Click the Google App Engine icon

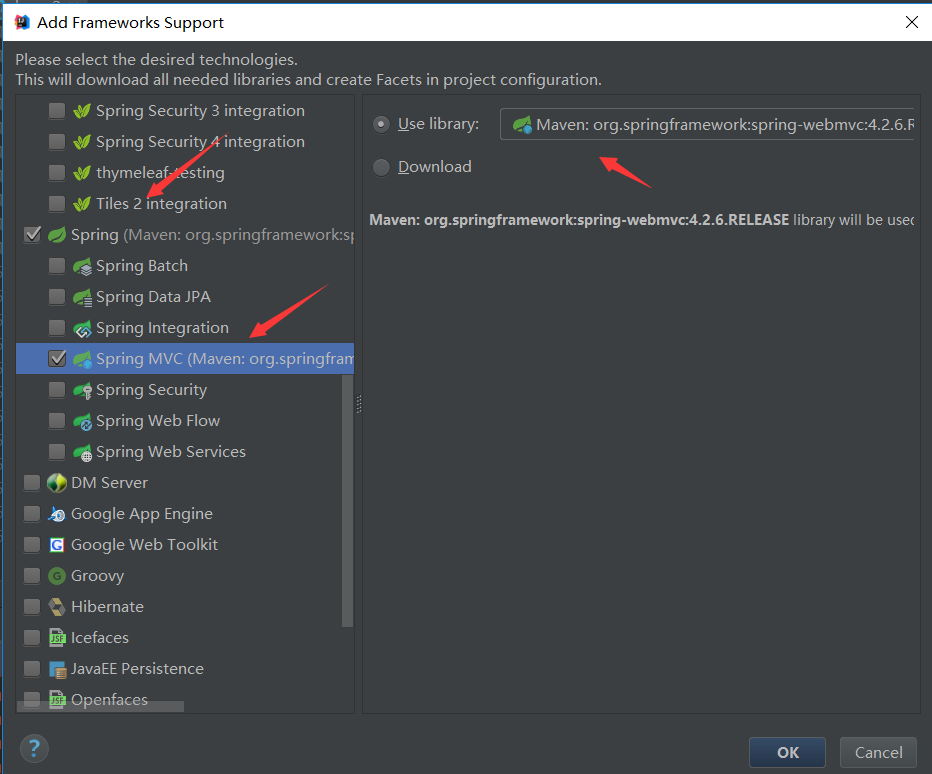tap(57, 514)
